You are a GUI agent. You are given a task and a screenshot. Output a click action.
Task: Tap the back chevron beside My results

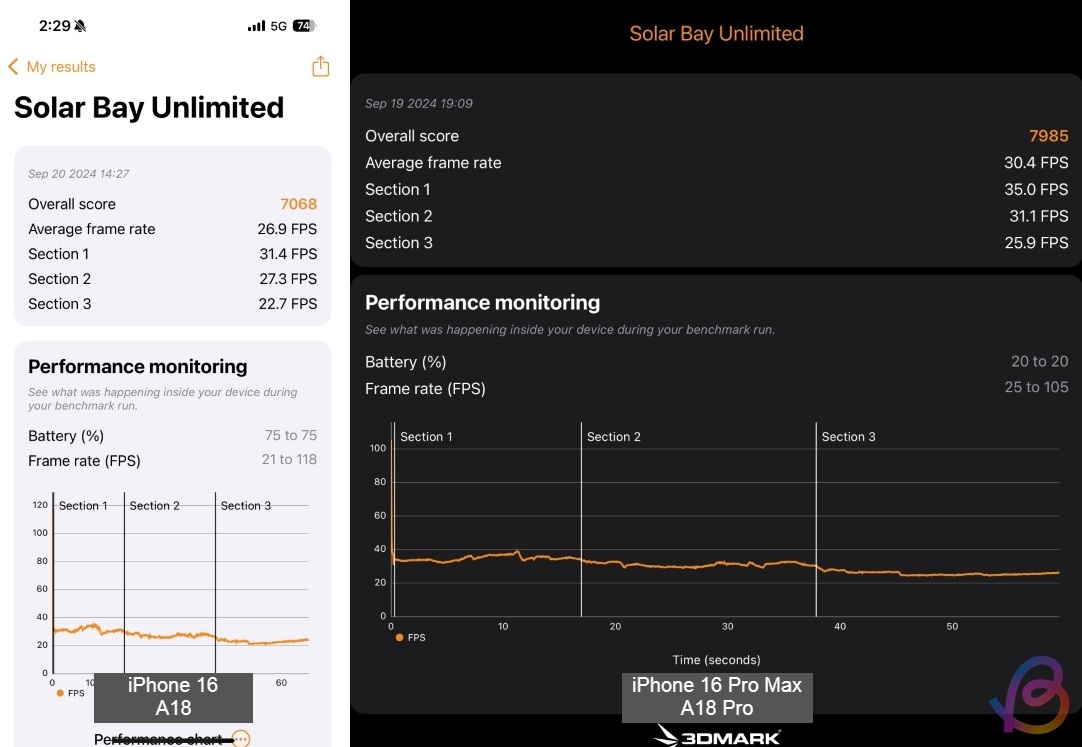pos(13,67)
